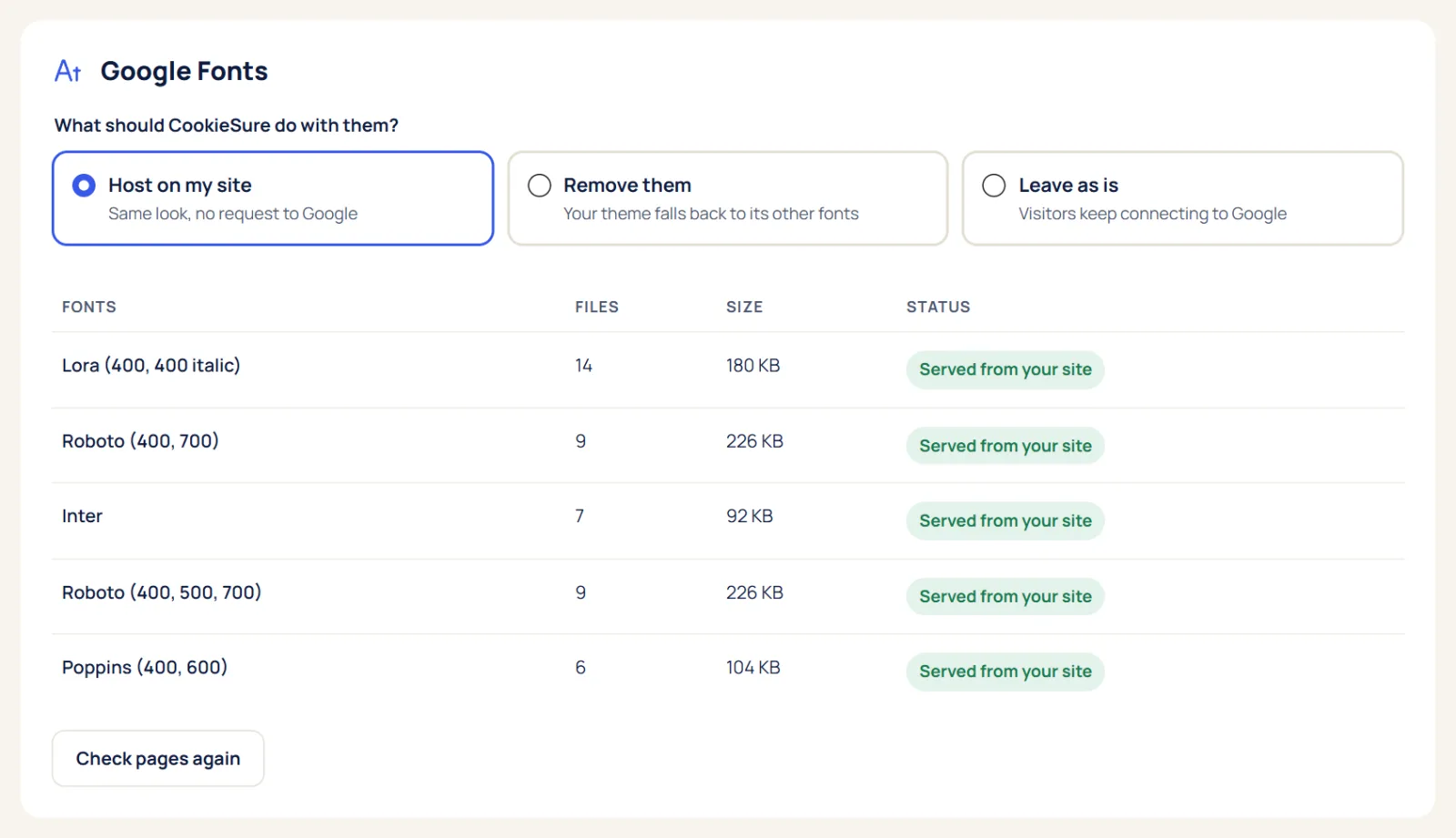Click the FILES column header

597,307
